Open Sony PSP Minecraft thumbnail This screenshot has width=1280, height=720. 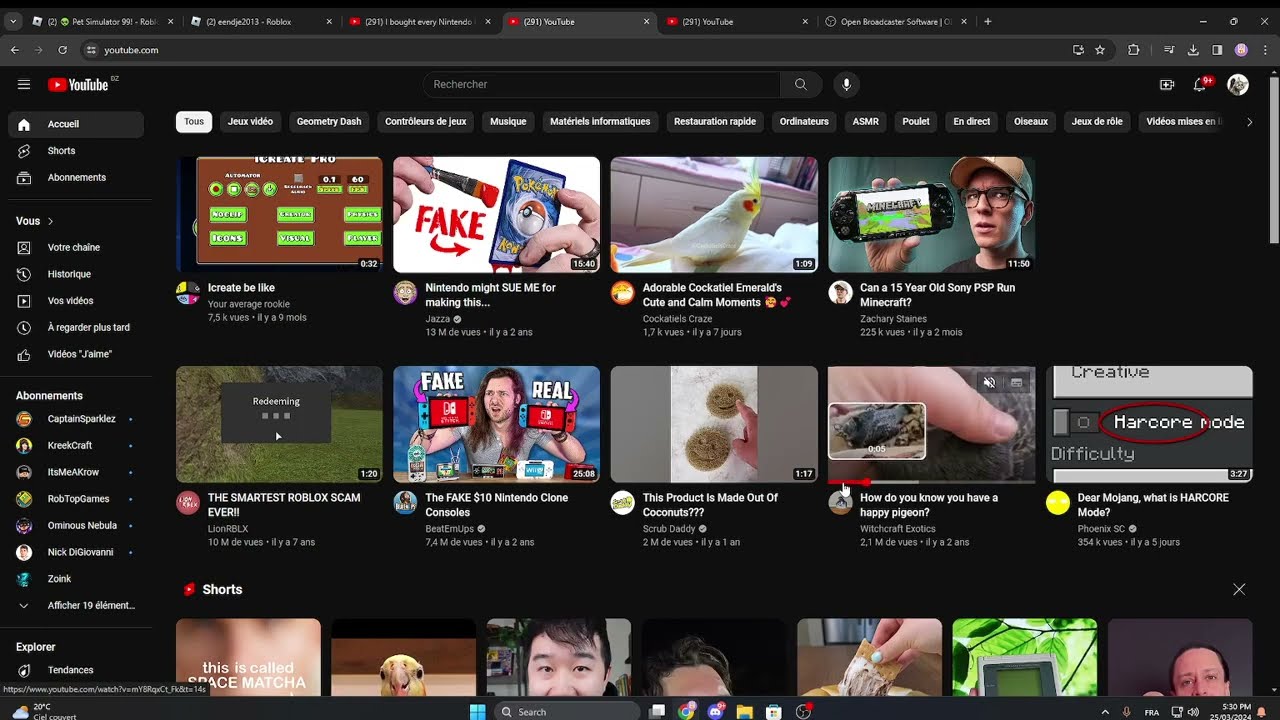(931, 214)
